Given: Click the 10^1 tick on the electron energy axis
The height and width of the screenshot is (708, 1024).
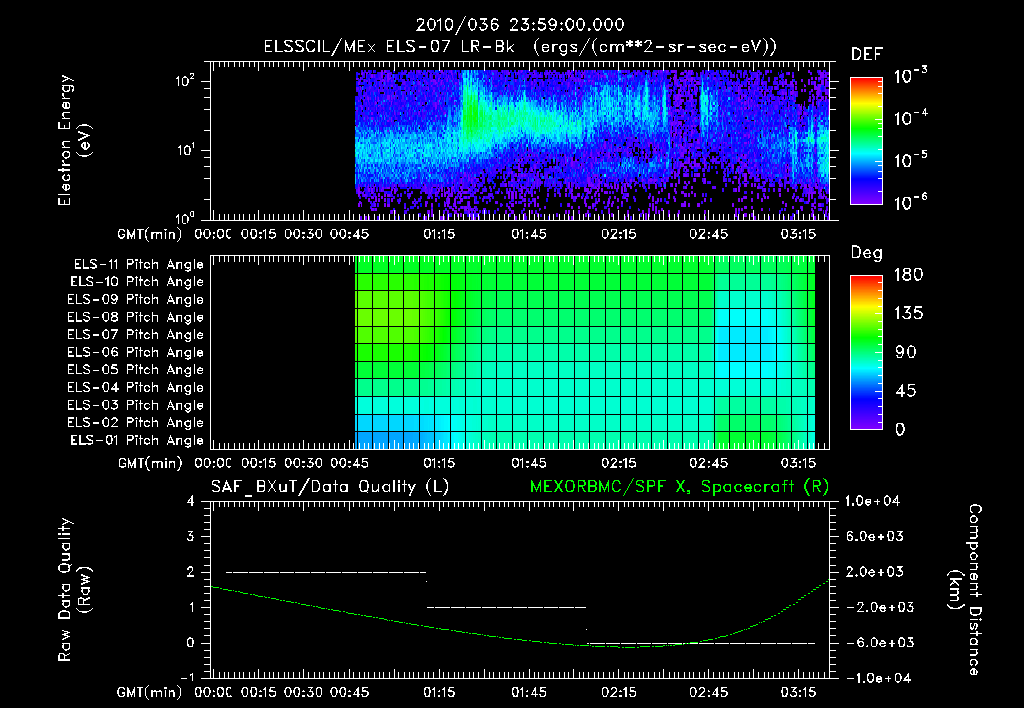Looking at the screenshot, I should pos(185,150).
